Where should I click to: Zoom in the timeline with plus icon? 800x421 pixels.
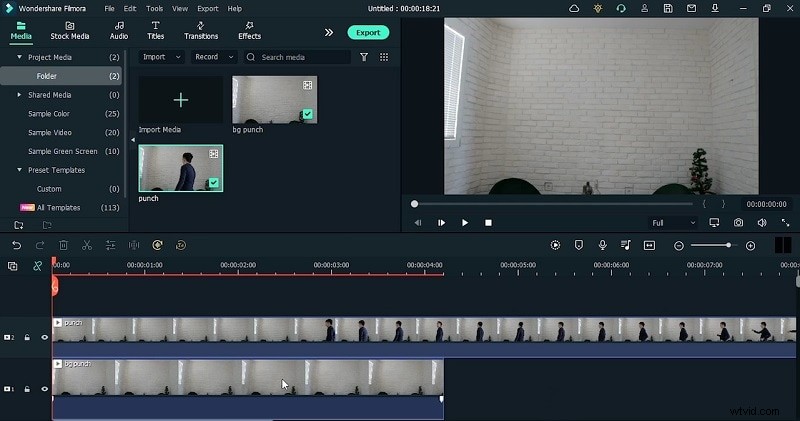click(x=750, y=246)
